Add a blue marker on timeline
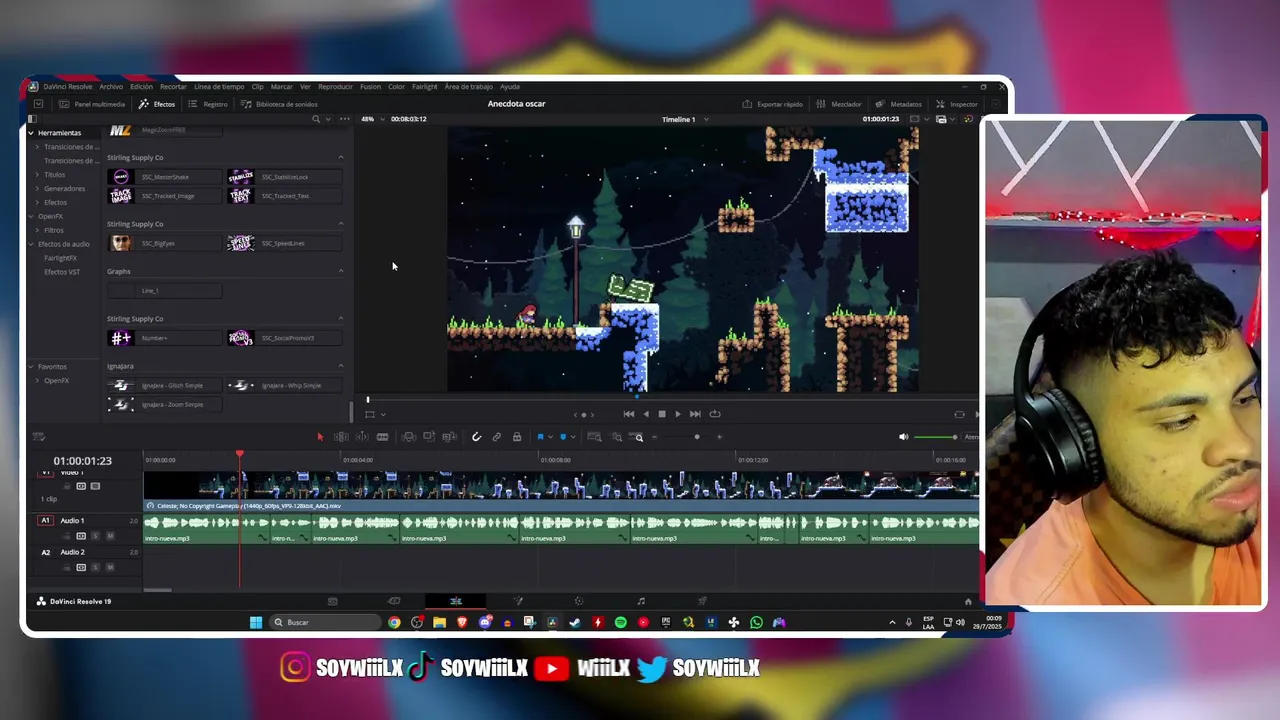 (562, 437)
